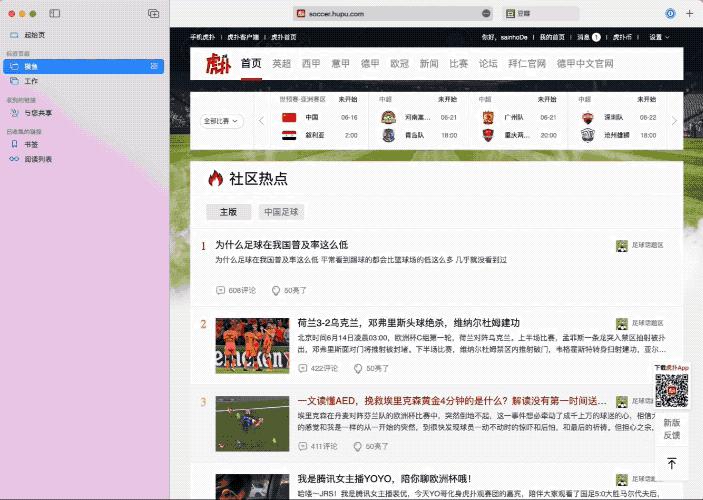Click the pitch thumbnail of the AED article
The width and height of the screenshot is (703, 500).
[x=252, y=423]
